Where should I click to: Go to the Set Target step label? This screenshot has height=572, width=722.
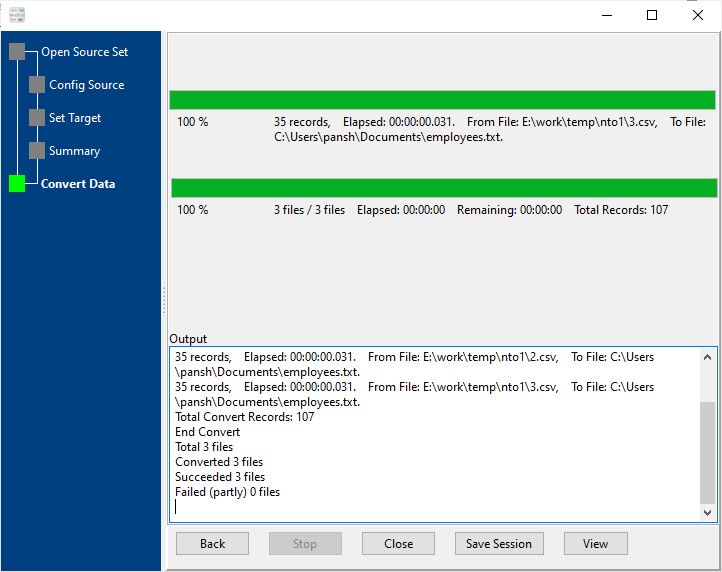click(75, 118)
